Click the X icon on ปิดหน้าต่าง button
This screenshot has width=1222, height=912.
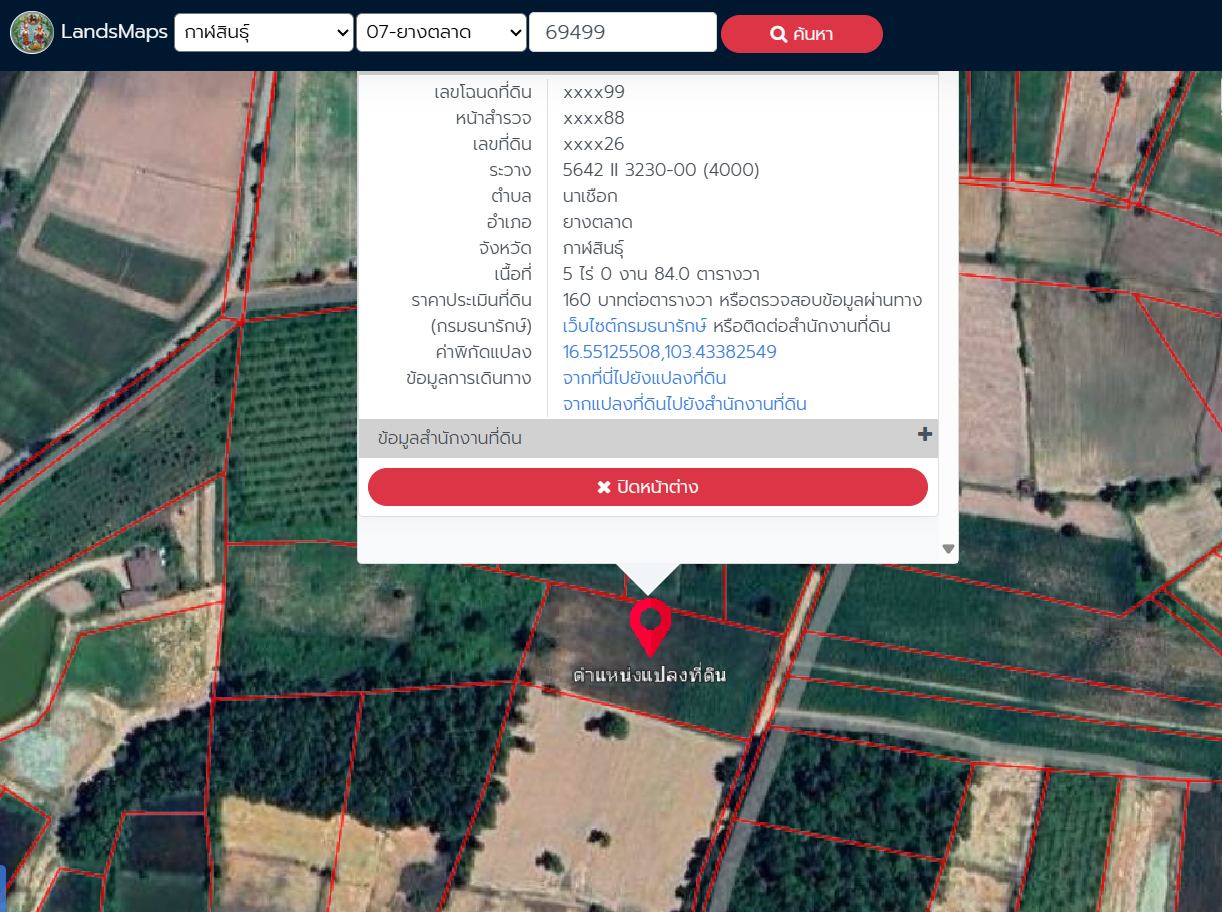[603, 488]
